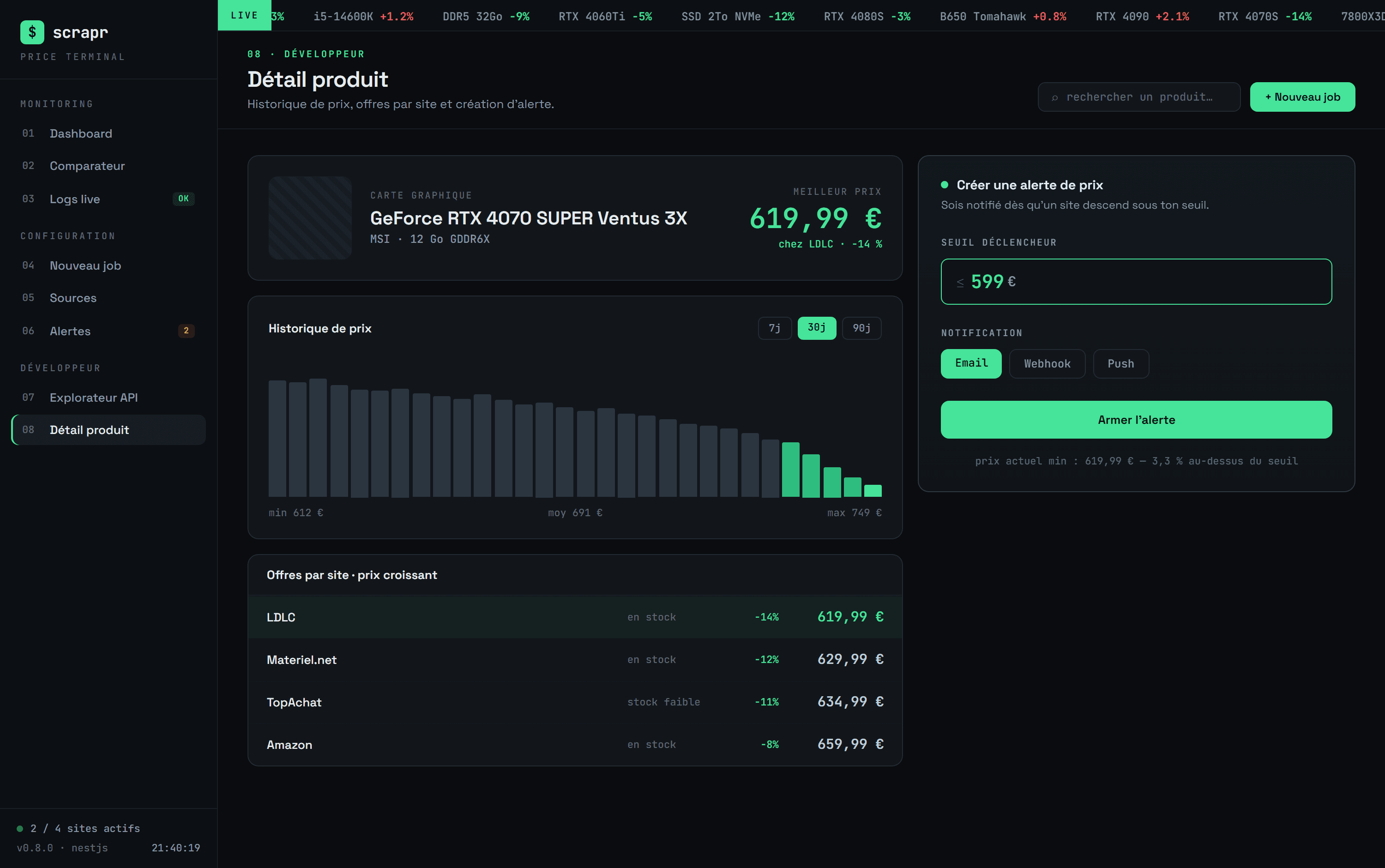
Task: Click the alert count badge beside Alertes
Action: (x=186, y=331)
